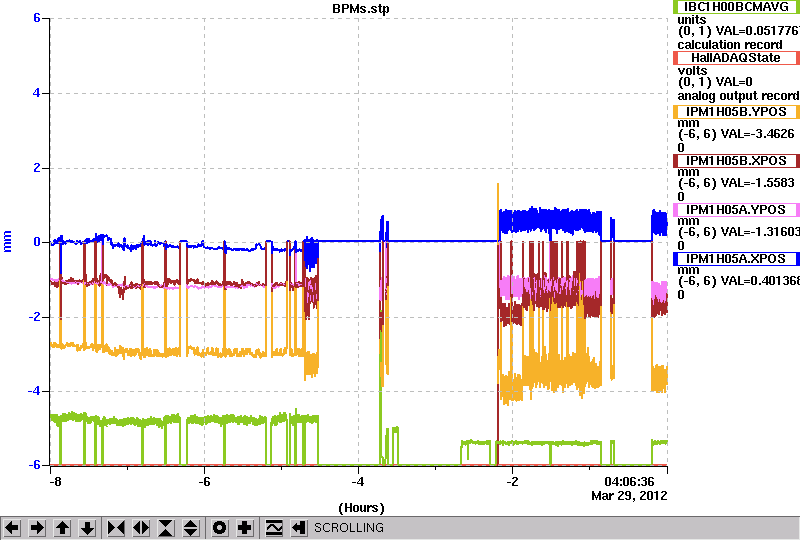
Task: Click the -6 tick label on the x-axis
Action: (x=204, y=482)
